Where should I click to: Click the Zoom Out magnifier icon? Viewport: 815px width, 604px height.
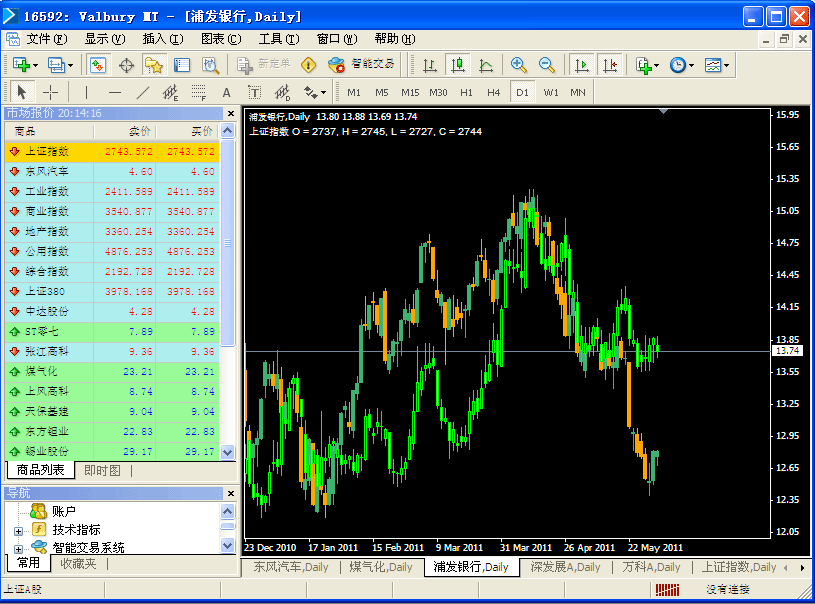pos(546,65)
